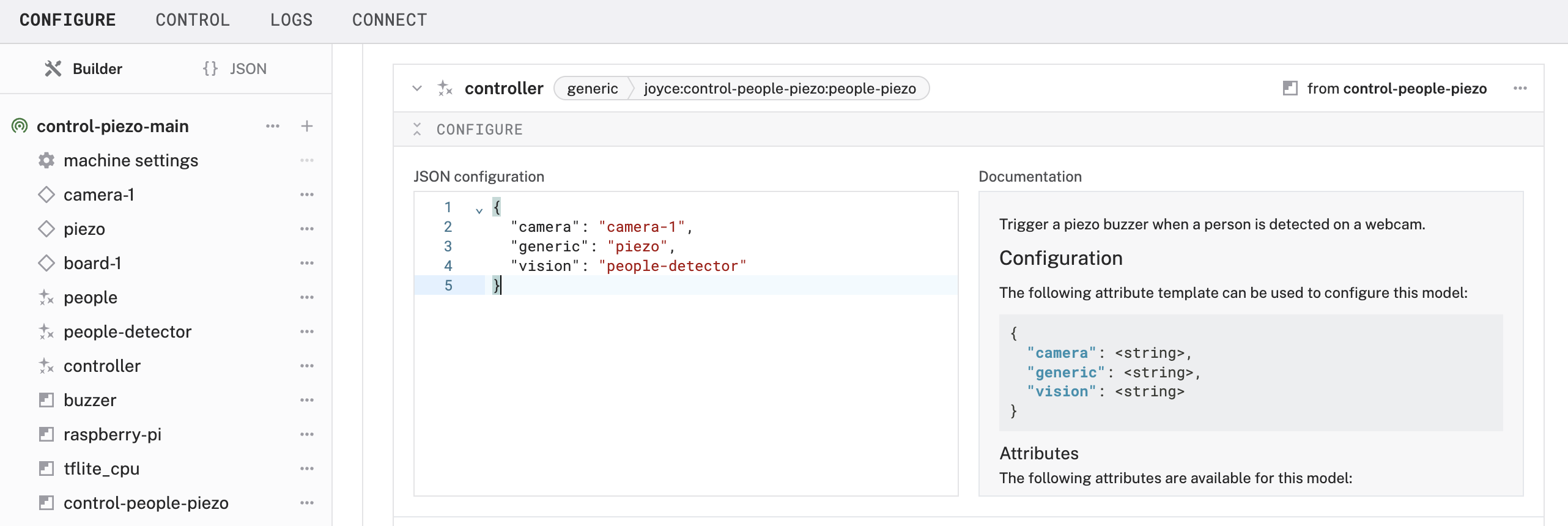Switch to the CONFIGURE tab
1568x526 pixels.
pos(67,20)
